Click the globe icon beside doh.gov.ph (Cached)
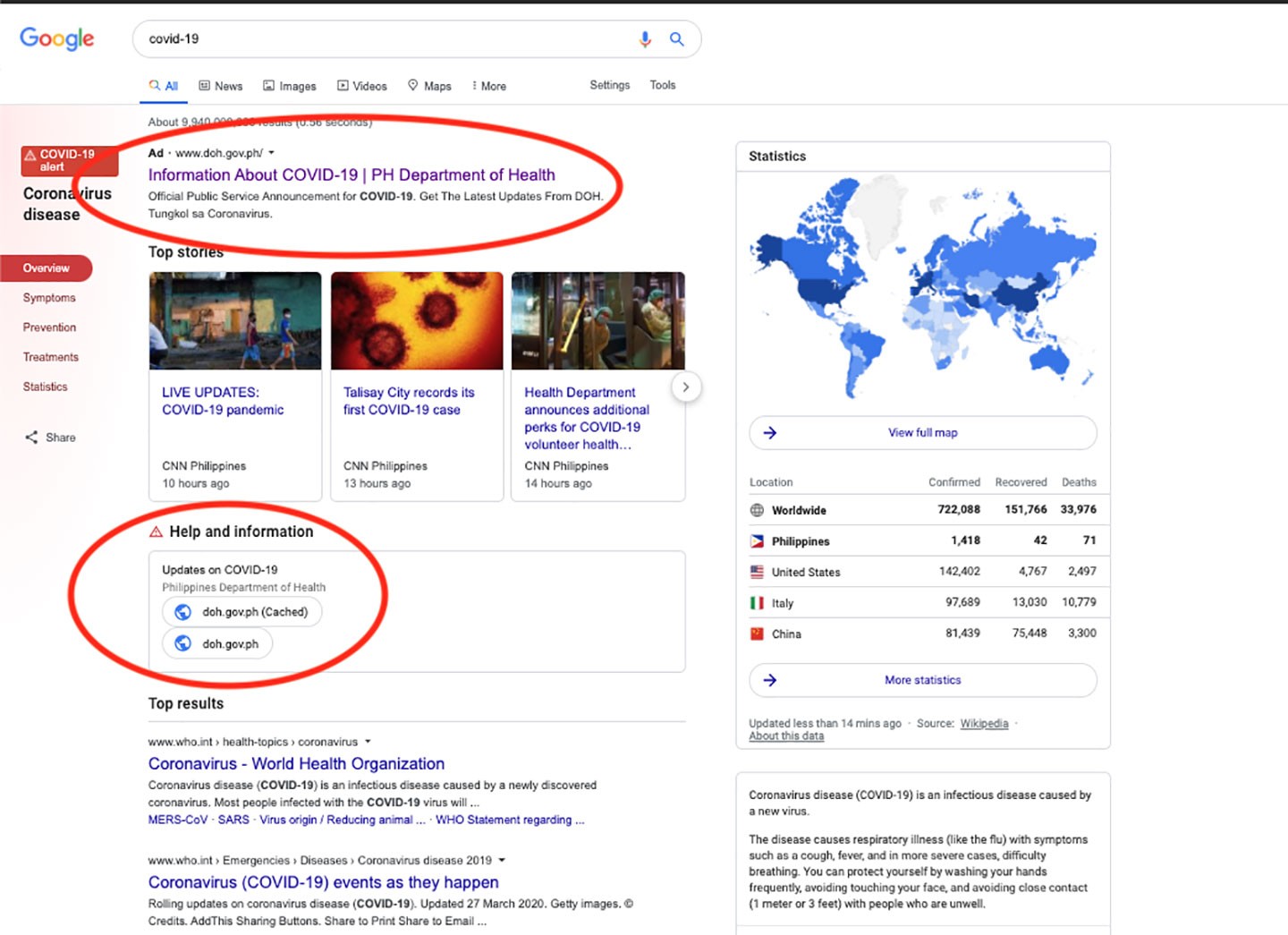 point(183,612)
